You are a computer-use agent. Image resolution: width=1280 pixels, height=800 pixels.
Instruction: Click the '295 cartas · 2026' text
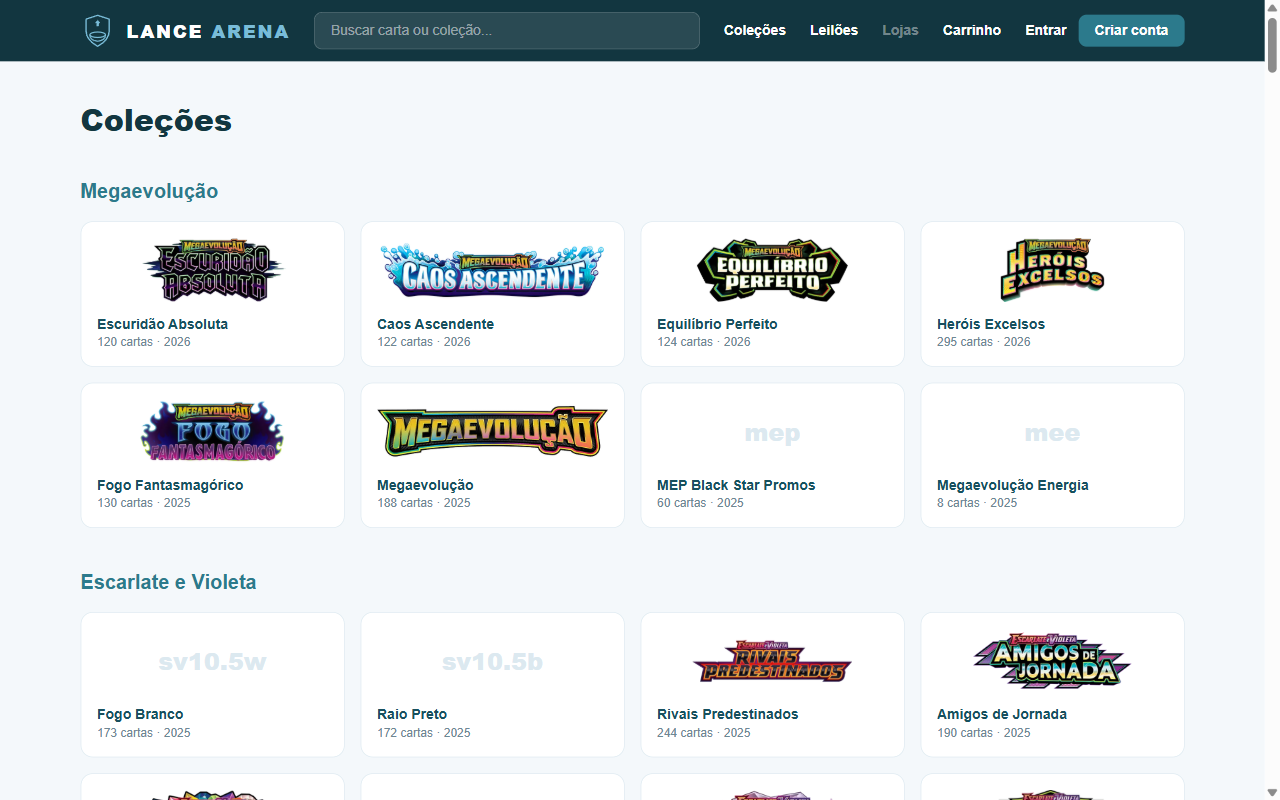click(x=984, y=342)
